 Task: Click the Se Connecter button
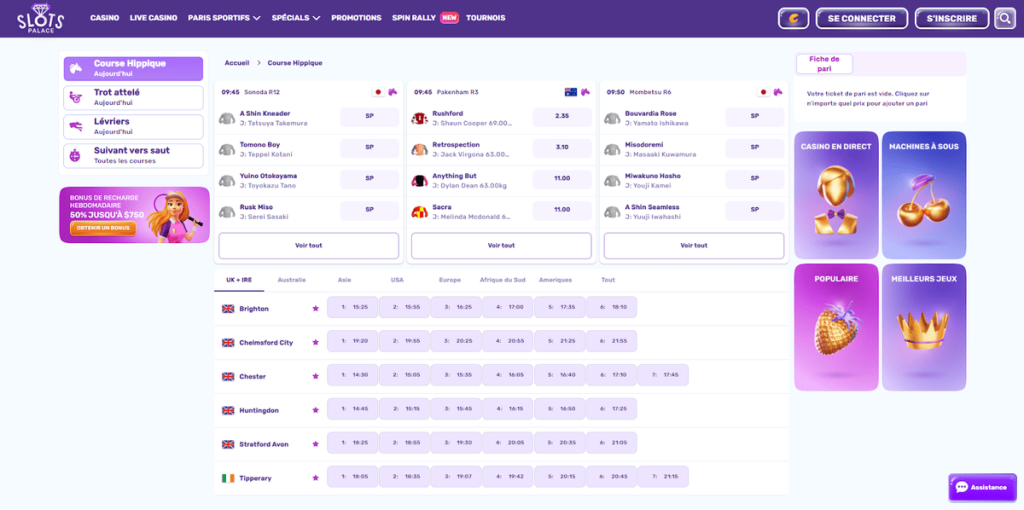861,18
